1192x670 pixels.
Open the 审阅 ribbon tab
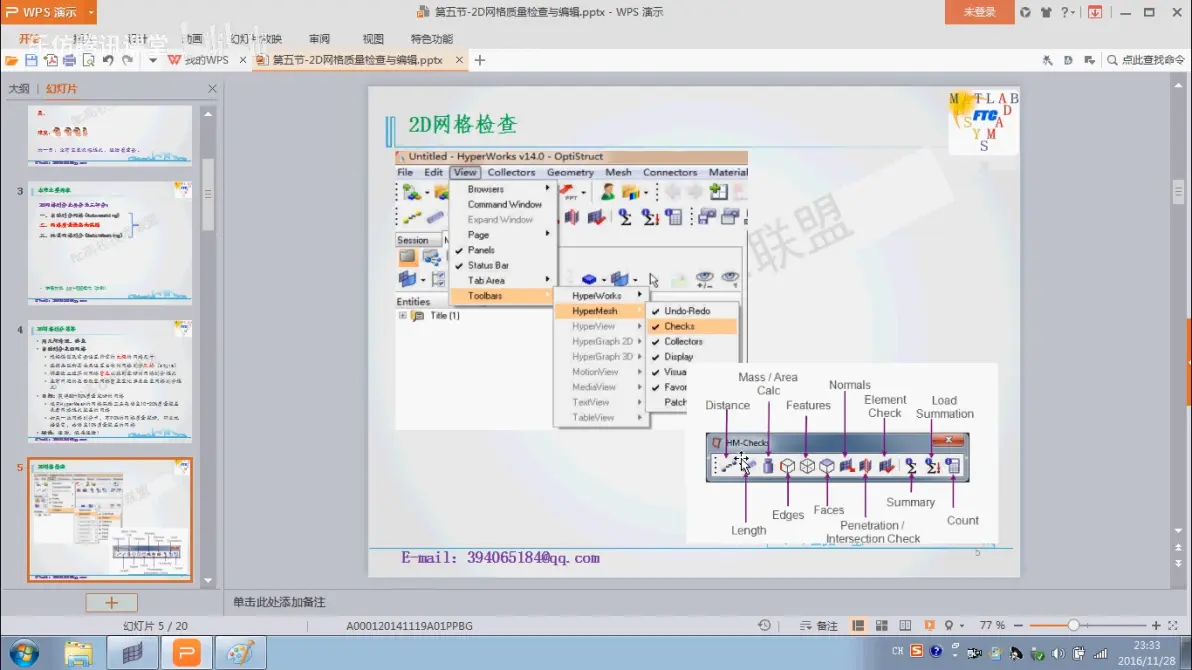coord(319,39)
